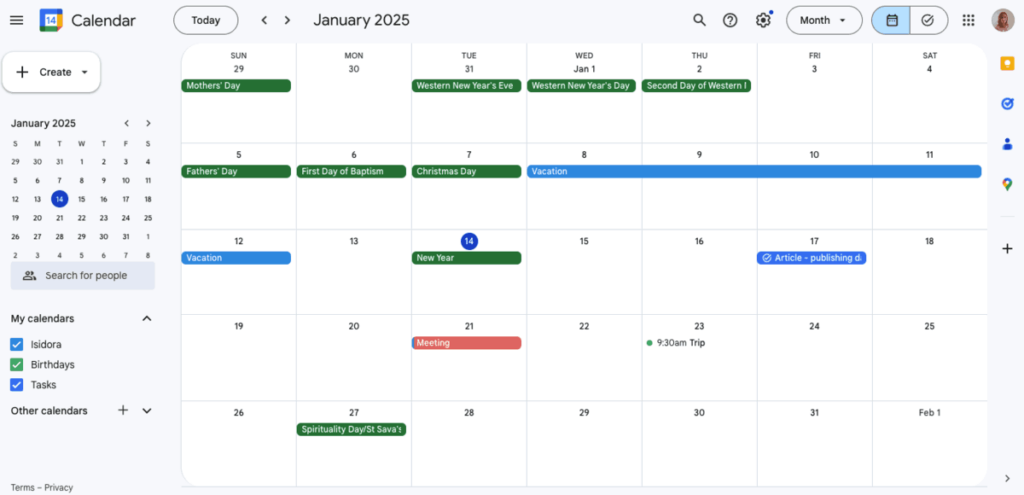
Task: Open Fathers' Day event
Action: (236, 171)
